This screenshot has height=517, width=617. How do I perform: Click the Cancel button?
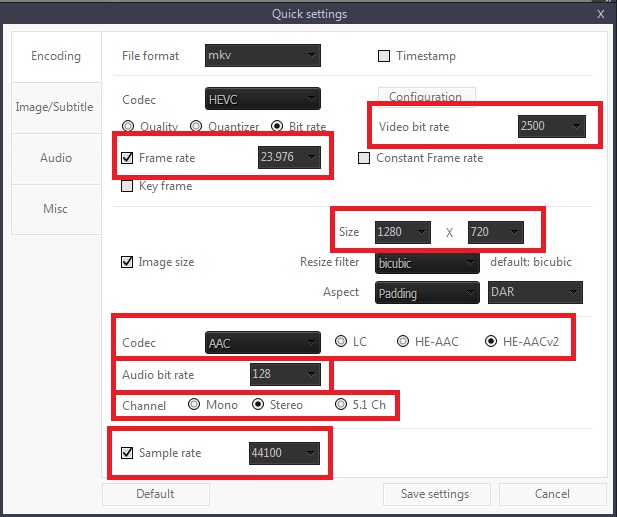[x=552, y=494]
